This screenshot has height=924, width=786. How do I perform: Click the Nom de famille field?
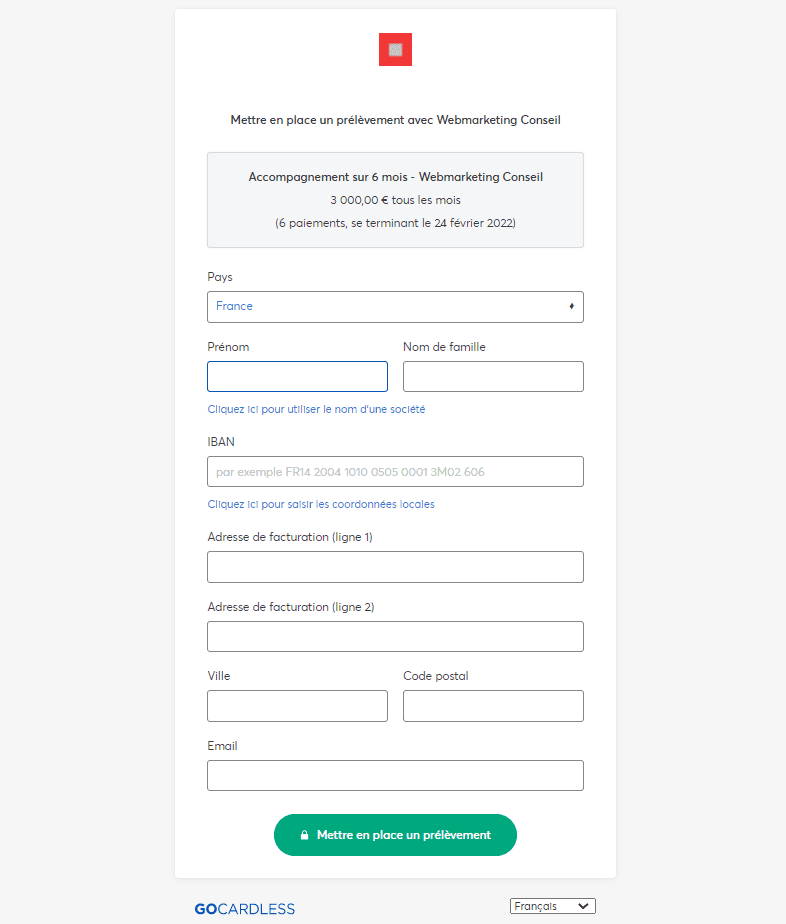493,376
